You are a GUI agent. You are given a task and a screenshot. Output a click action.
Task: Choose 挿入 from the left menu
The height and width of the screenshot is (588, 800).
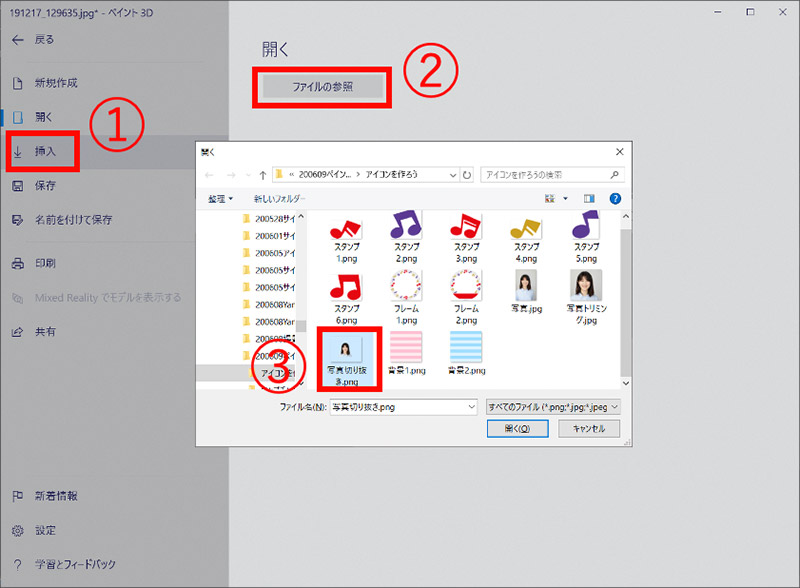pyautogui.click(x=45, y=151)
